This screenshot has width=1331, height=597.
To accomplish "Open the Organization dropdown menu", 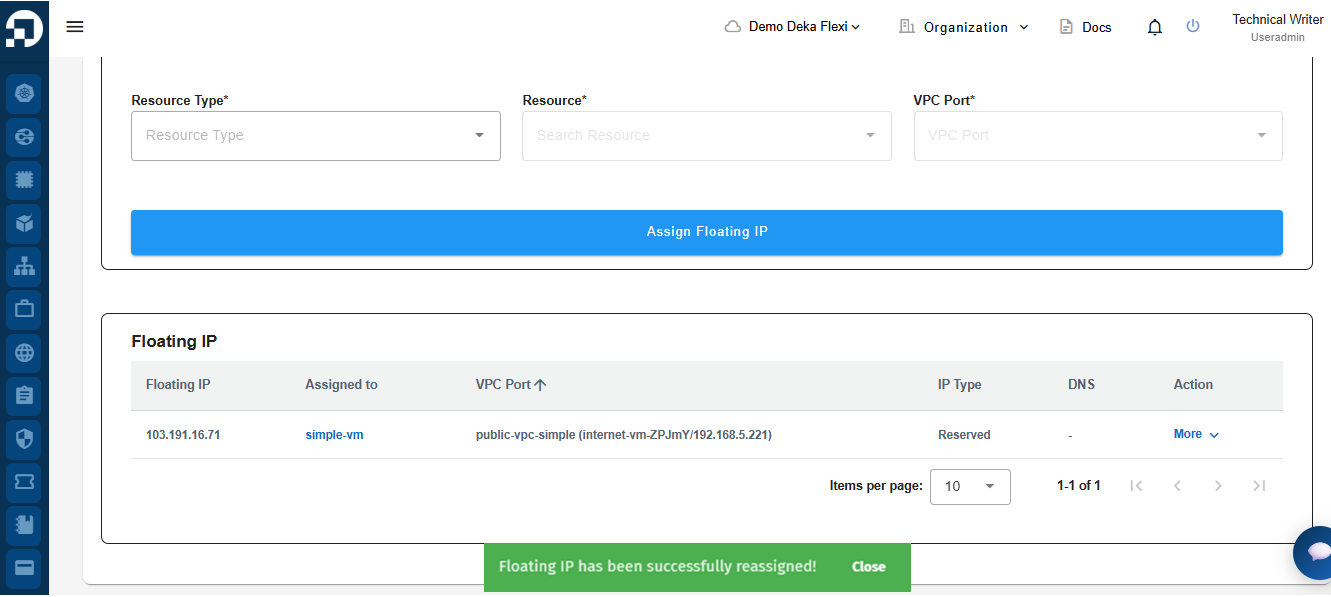I will click(x=964, y=27).
